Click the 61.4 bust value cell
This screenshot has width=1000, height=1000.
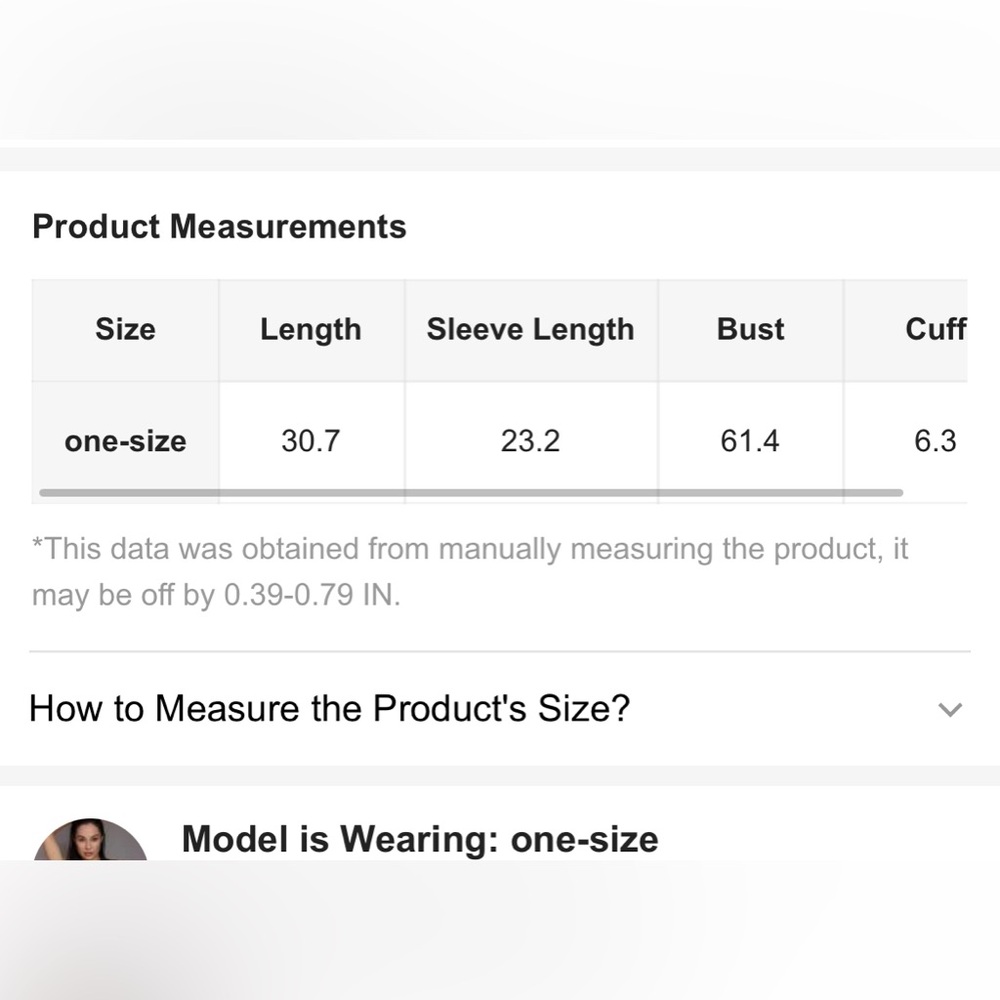[751, 441]
